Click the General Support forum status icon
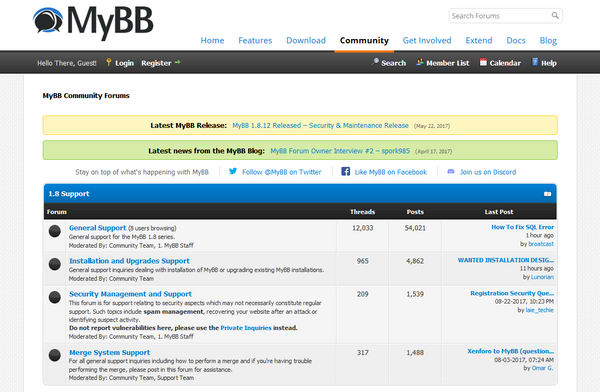This screenshot has height=392, width=600. (x=55, y=231)
